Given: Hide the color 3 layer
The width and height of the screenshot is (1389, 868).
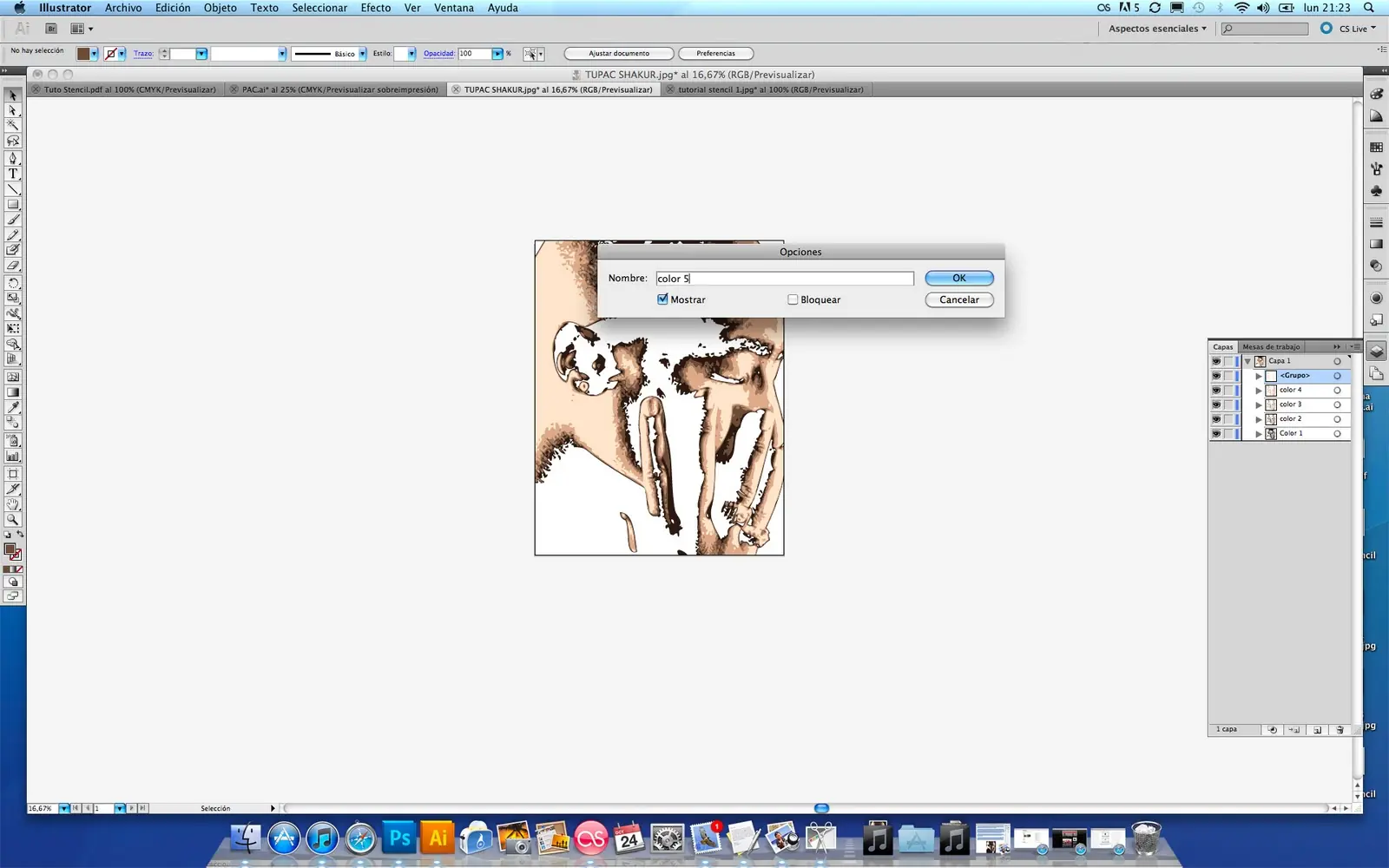Looking at the screenshot, I should [x=1216, y=404].
